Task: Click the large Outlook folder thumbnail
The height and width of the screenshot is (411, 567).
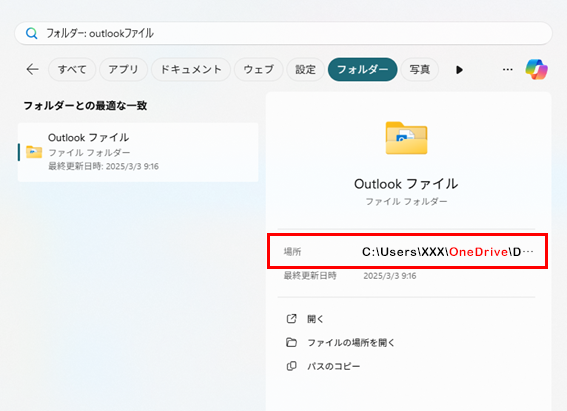Action: (406, 138)
